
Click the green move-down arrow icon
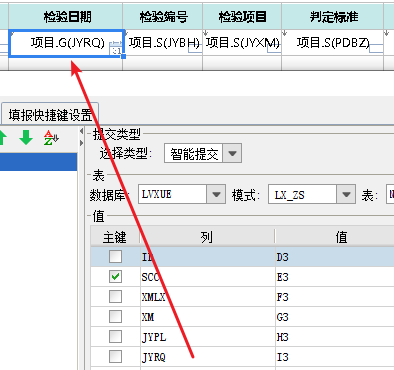click(x=26, y=137)
